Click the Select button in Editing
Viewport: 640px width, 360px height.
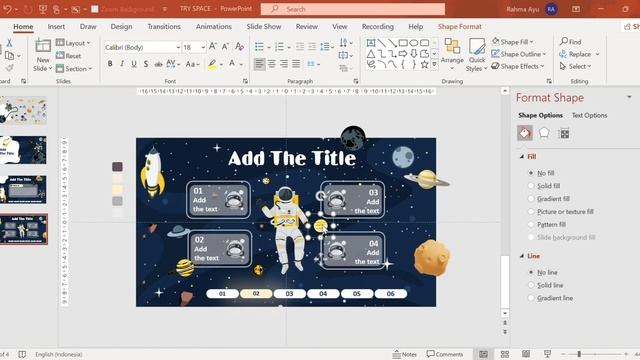pyautogui.click(x=576, y=66)
